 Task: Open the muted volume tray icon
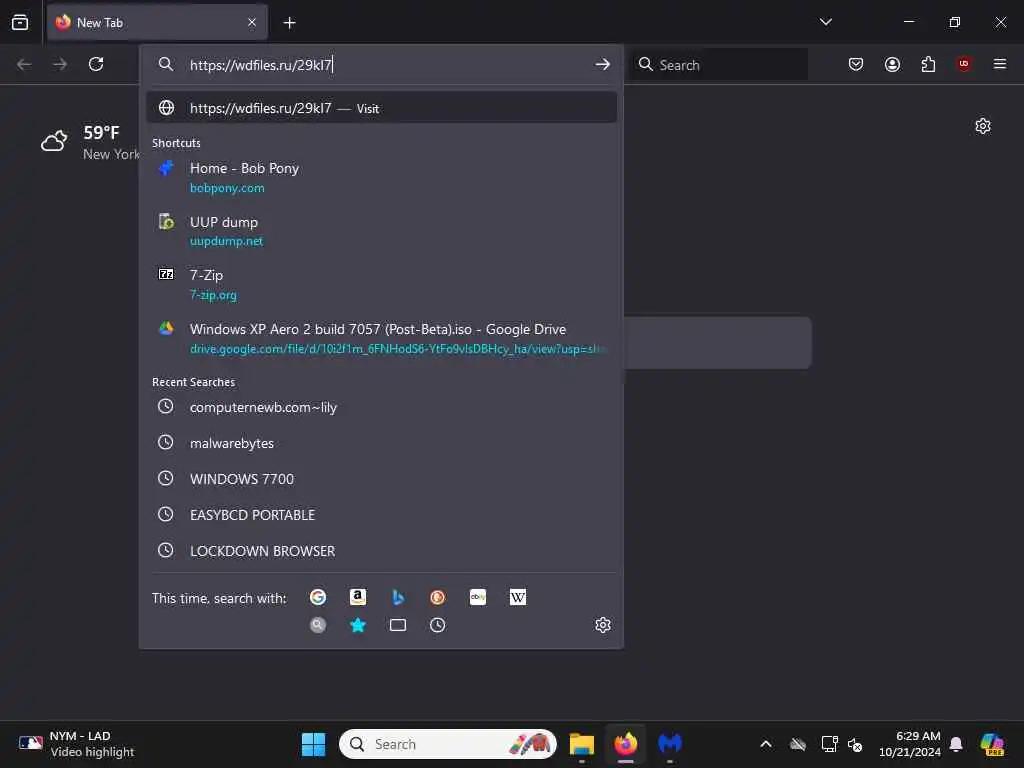[854, 744]
